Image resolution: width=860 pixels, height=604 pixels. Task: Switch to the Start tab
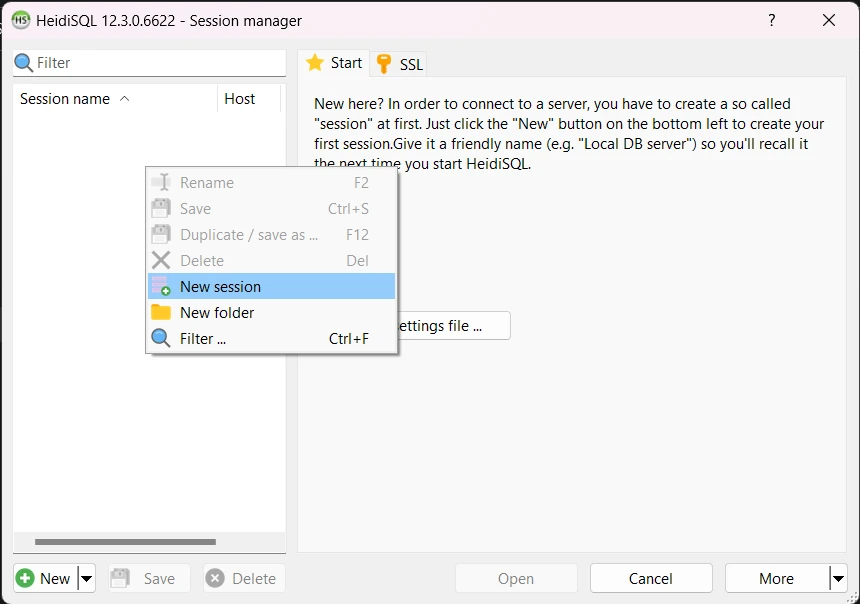tap(334, 63)
